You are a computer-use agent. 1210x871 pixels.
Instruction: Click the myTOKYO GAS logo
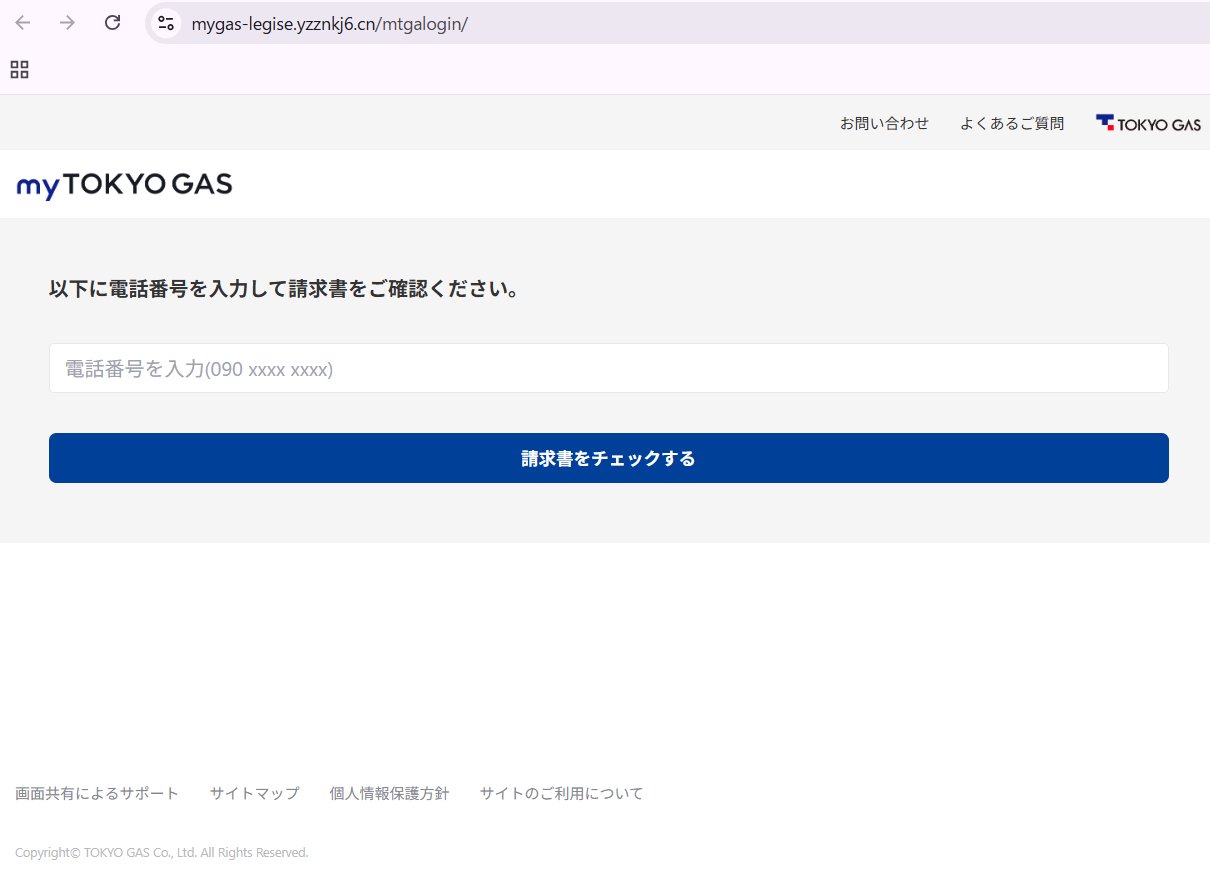124,185
